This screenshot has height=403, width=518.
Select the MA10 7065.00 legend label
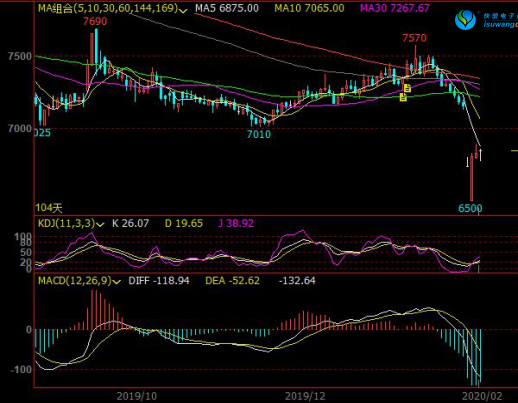[309, 8]
